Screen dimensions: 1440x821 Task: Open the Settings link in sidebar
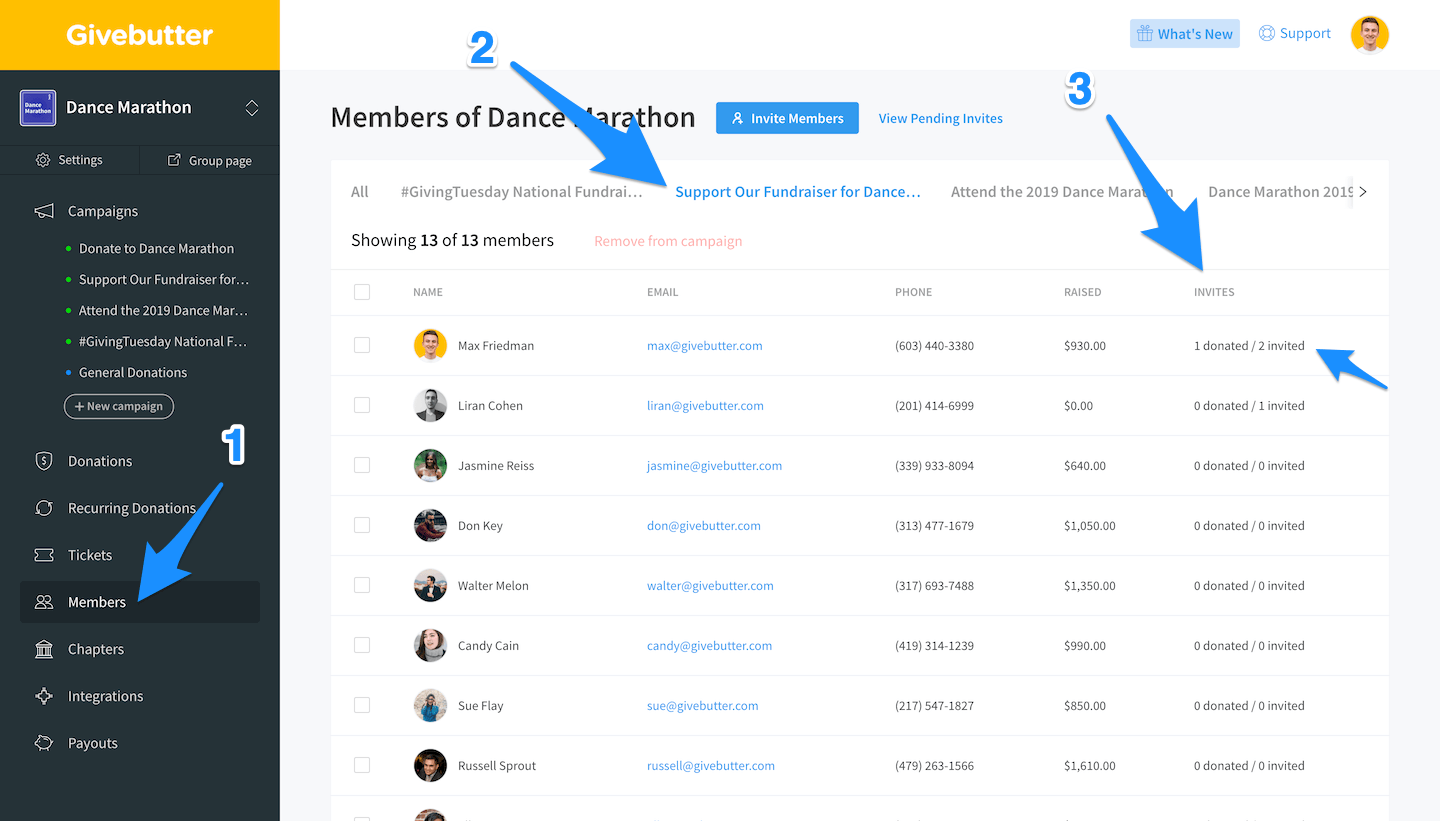(70, 160)
